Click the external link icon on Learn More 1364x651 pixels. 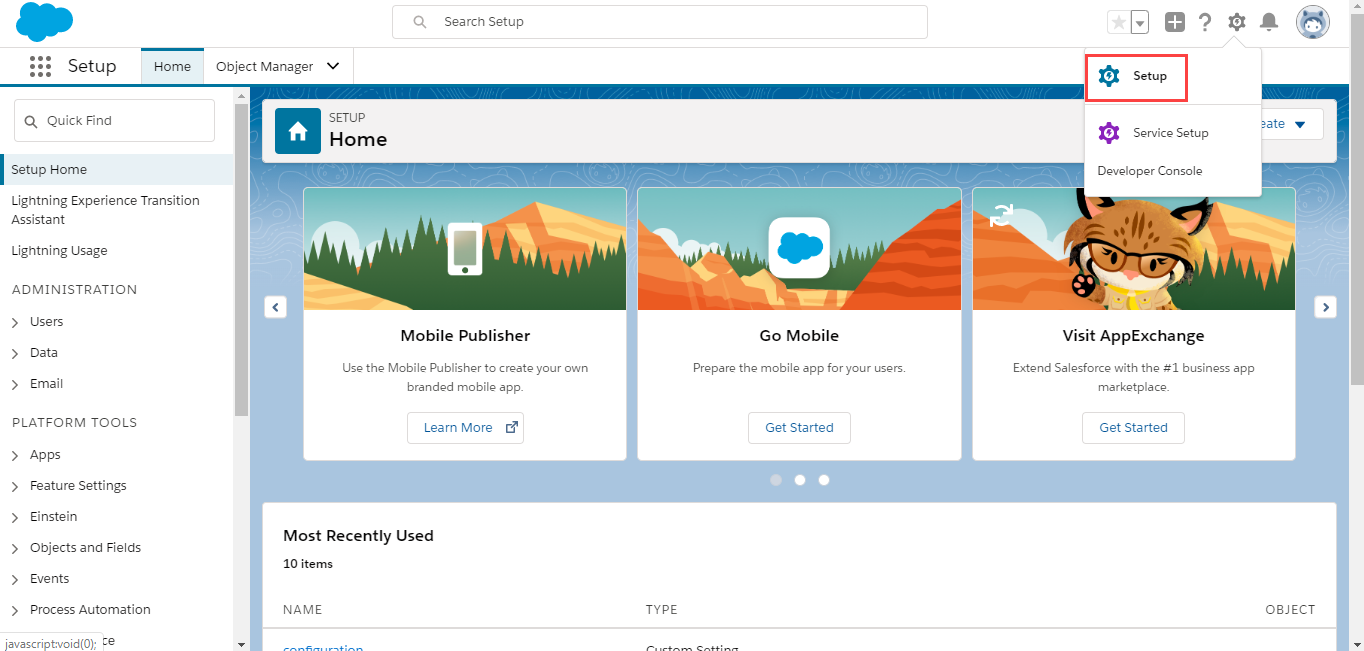[512, 427]
